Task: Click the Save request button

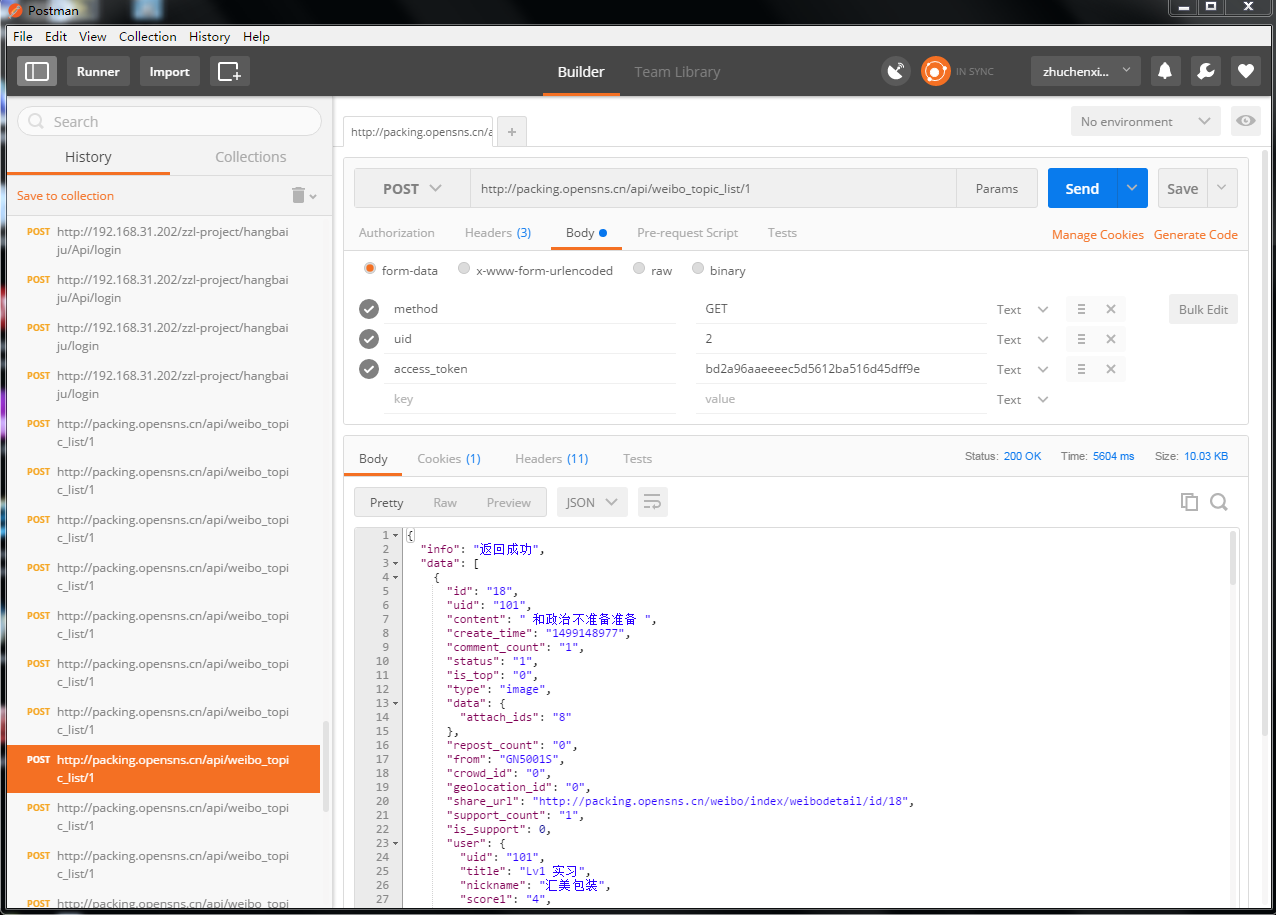Action: pyautogui.click(x=1182, y=188)
